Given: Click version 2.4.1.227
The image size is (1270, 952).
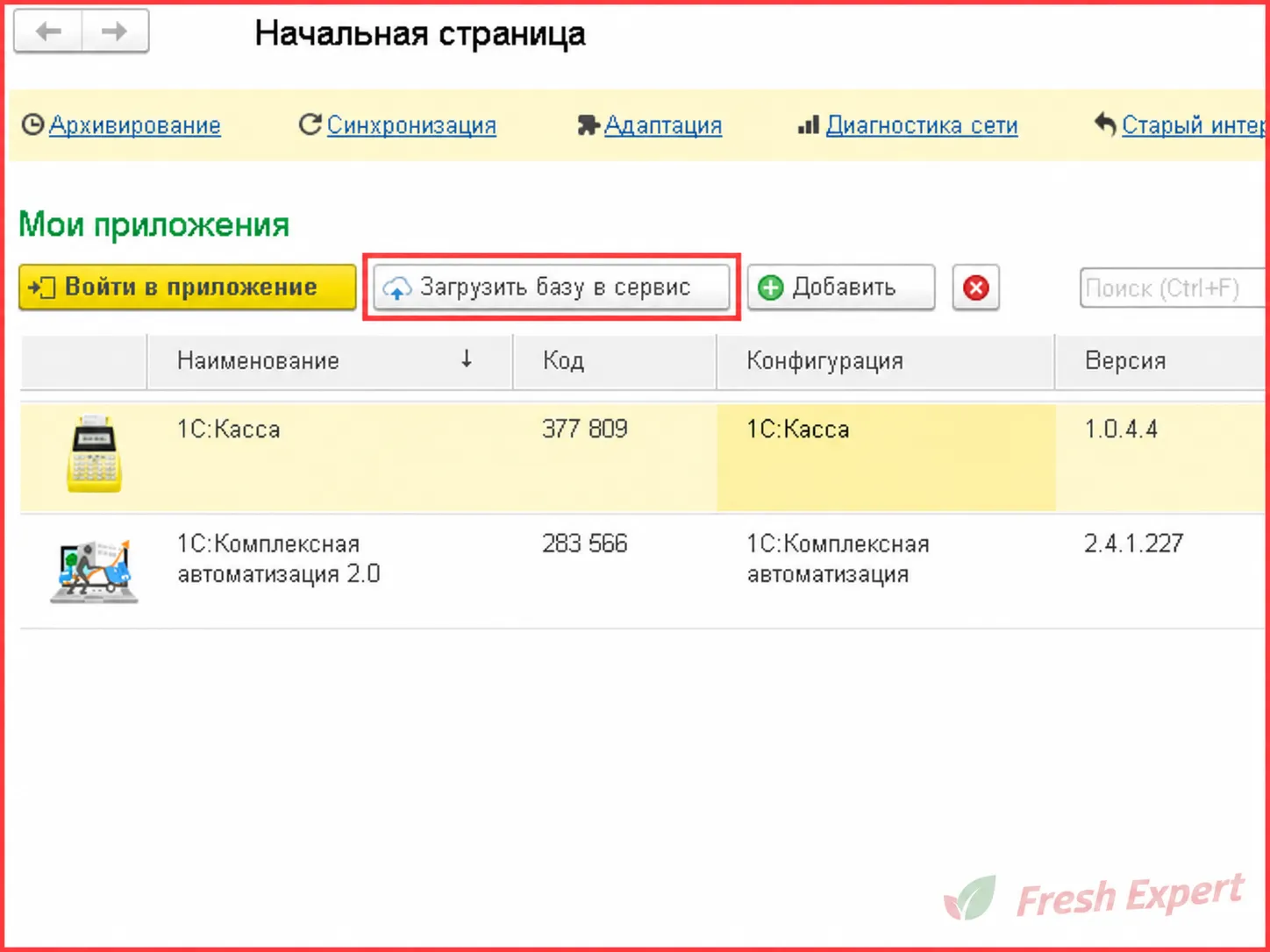Looking at the screenshot, I should point(1133,543).
